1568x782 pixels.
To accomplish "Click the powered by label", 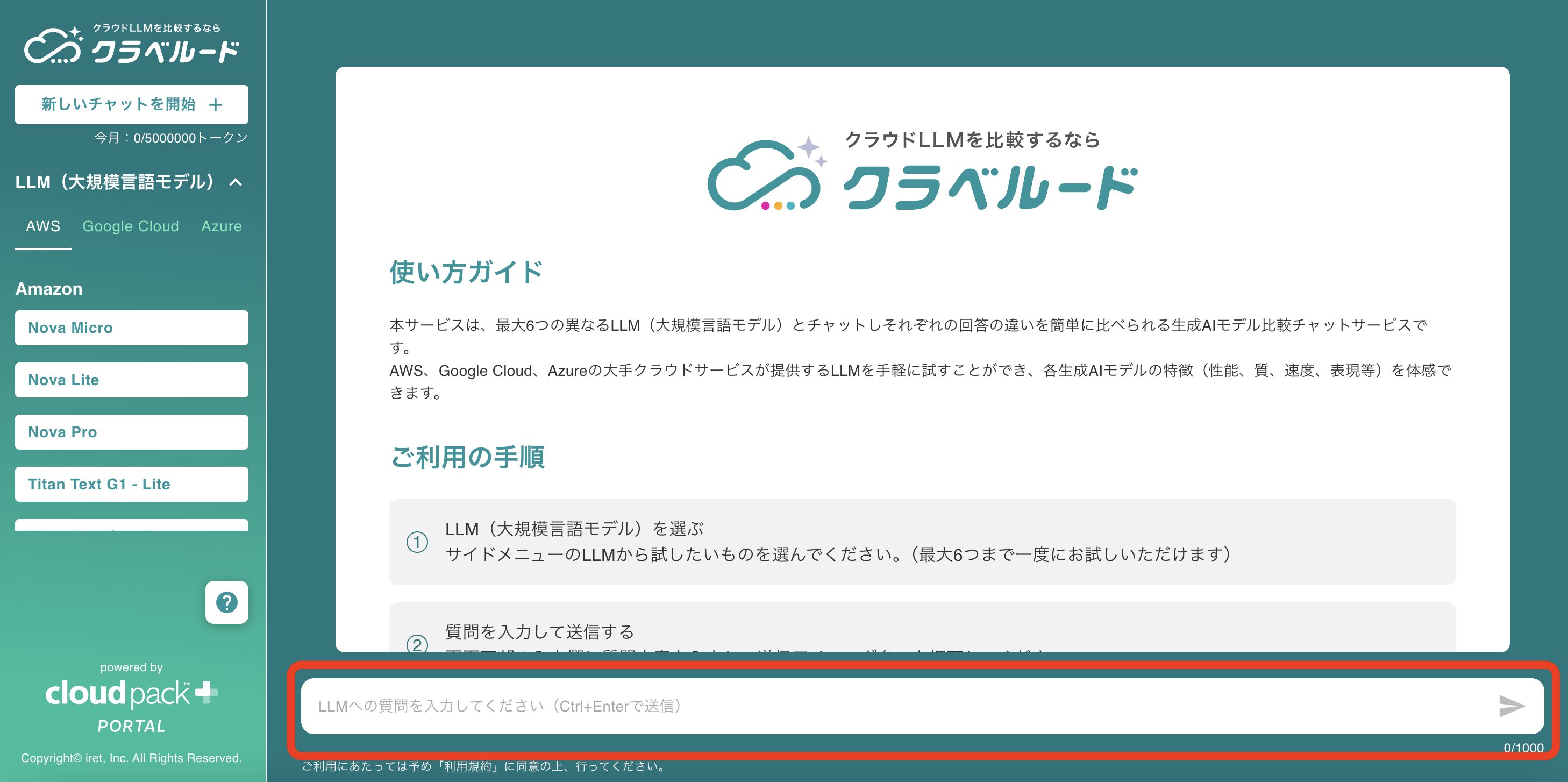I will [132, 667].
